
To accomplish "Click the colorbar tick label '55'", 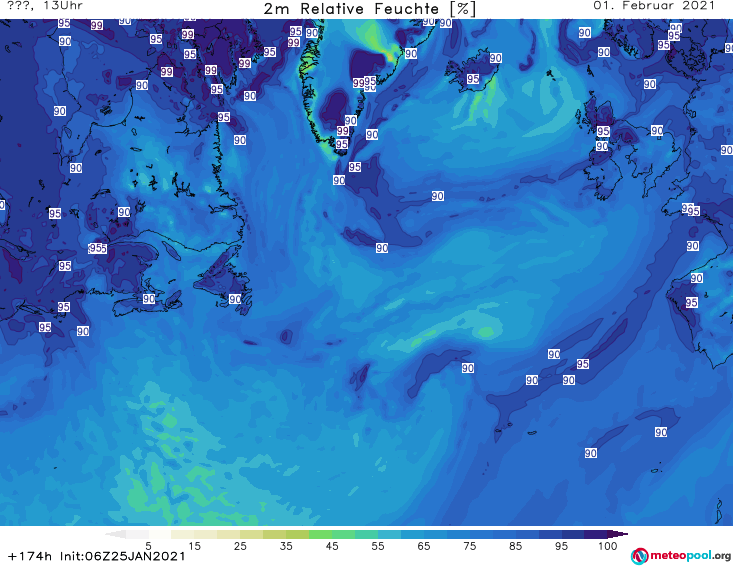I will tap(378, 546).
